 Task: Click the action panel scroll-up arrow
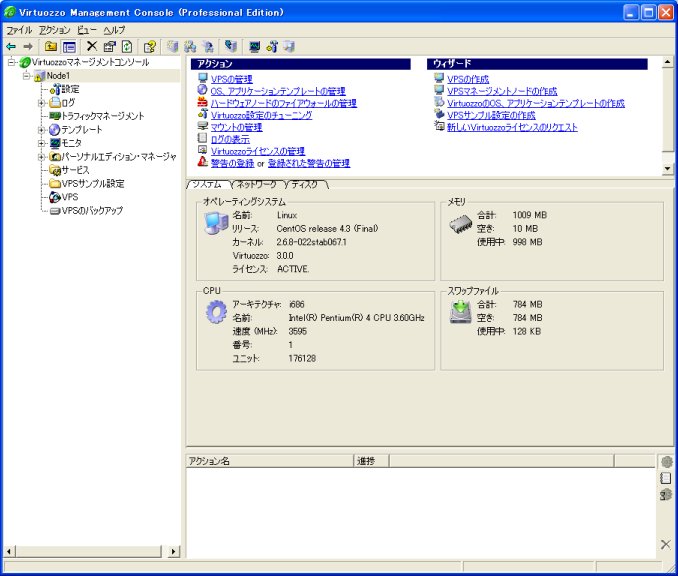(668, 62)
